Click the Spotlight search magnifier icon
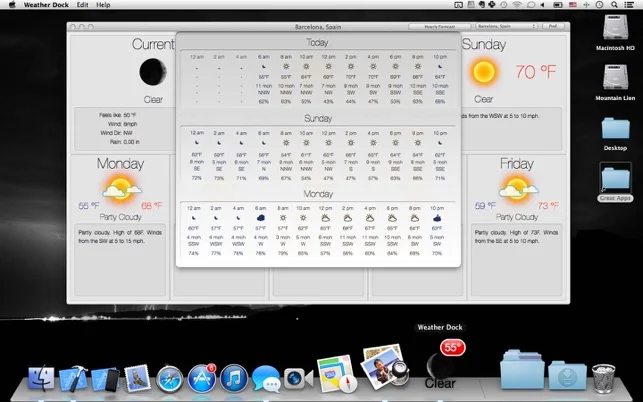This screenshot has height=402, width=643. [x=614, y=5]
